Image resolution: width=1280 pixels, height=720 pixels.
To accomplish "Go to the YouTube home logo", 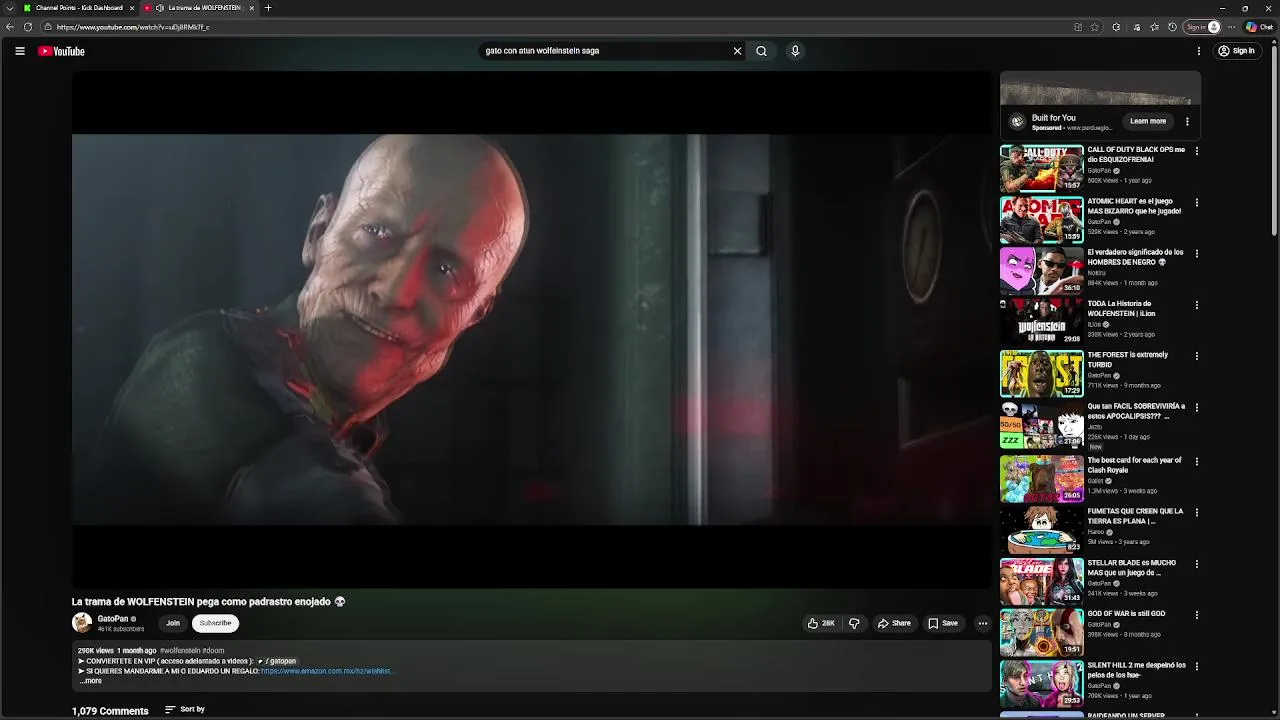I will tap(61, 51).
